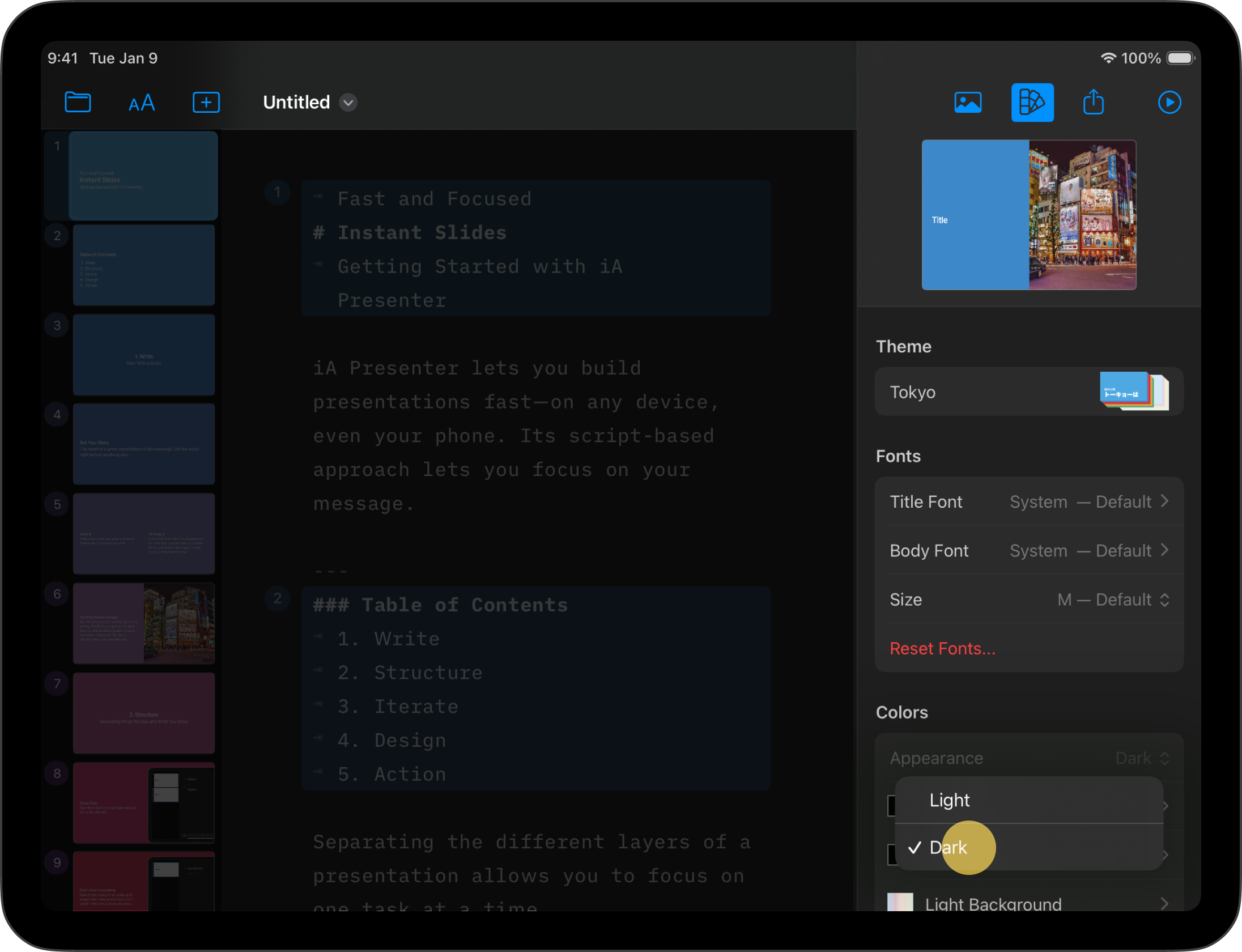Open the media library panel
This screenshot has height=952, width=1242.
(x=968, y=102)
